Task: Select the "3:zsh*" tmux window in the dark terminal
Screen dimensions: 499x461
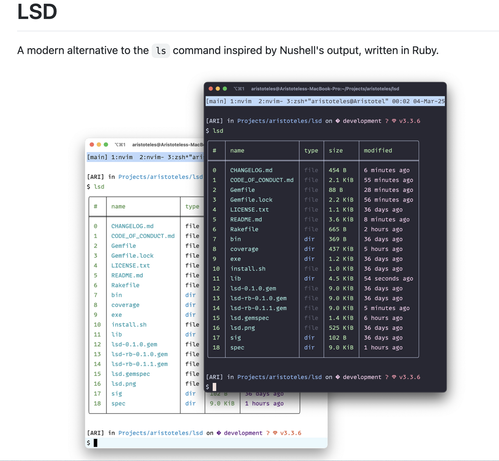Action: (298, 101)
